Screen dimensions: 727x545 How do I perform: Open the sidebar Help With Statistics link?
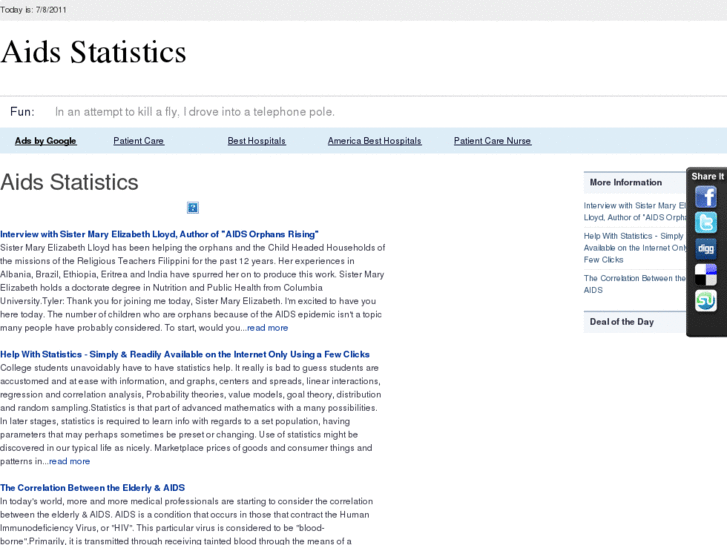tap(634, 248)
